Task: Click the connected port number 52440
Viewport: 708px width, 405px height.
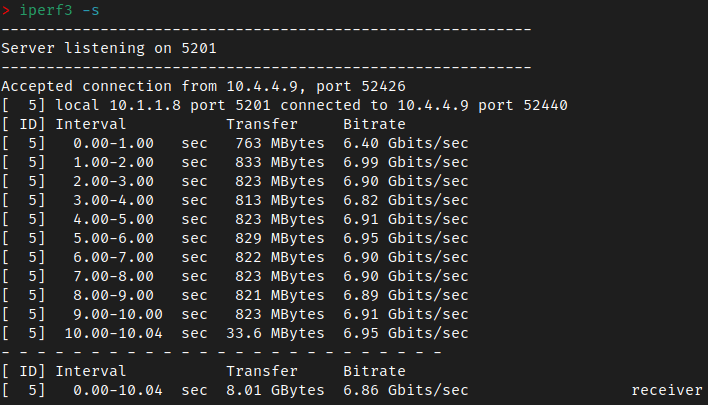Action: 546,105
